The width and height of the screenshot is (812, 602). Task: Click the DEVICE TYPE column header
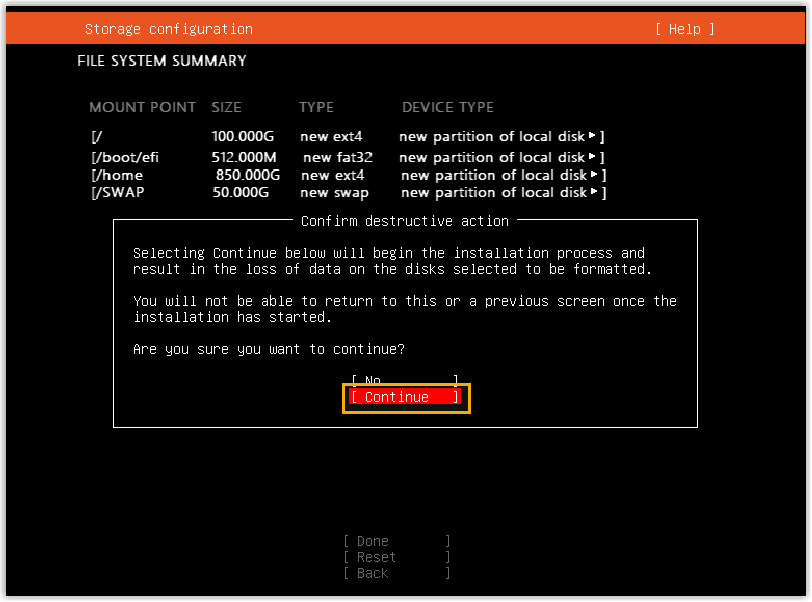(x=448, y=107)
